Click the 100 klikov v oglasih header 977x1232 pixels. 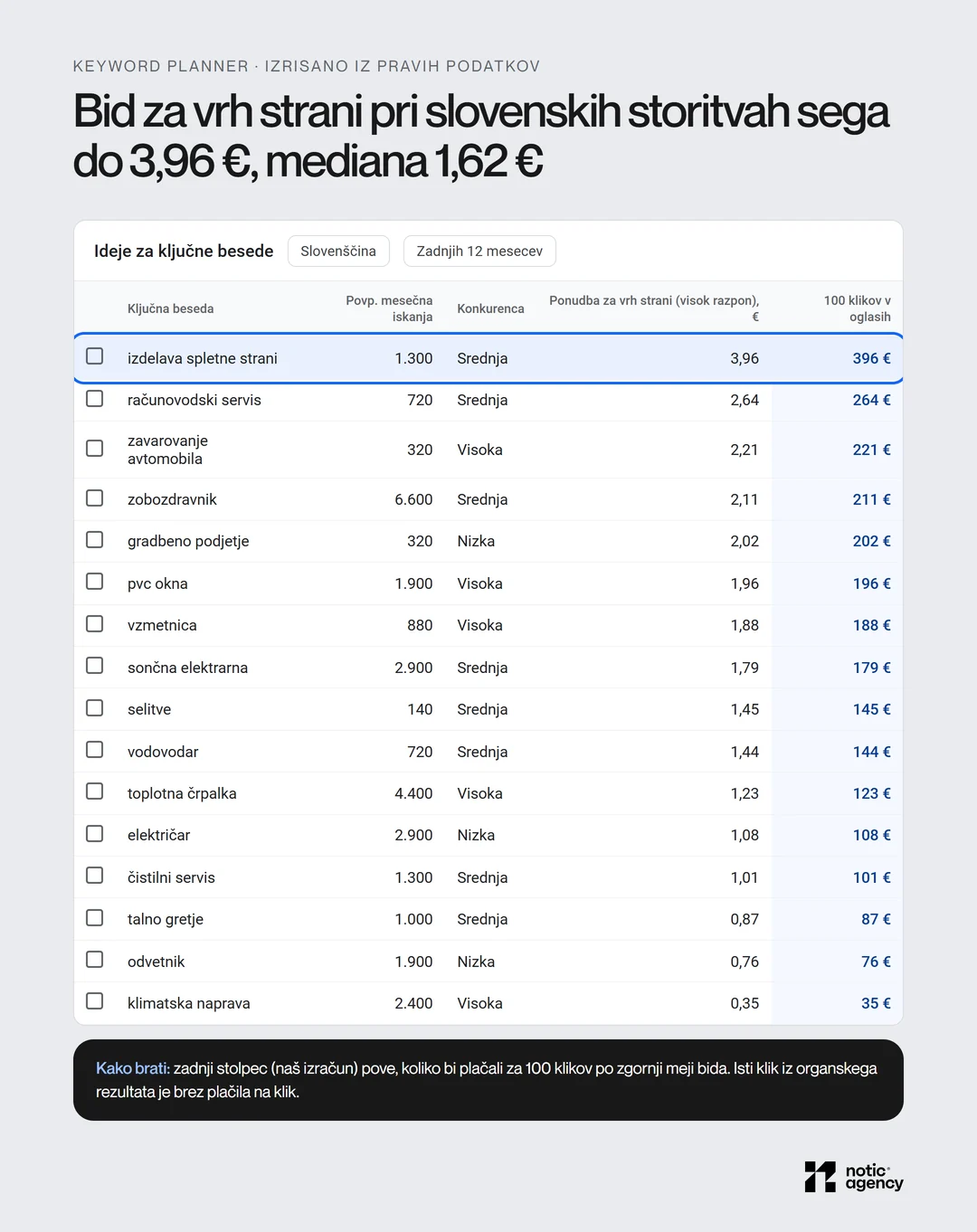click(857, 308)
